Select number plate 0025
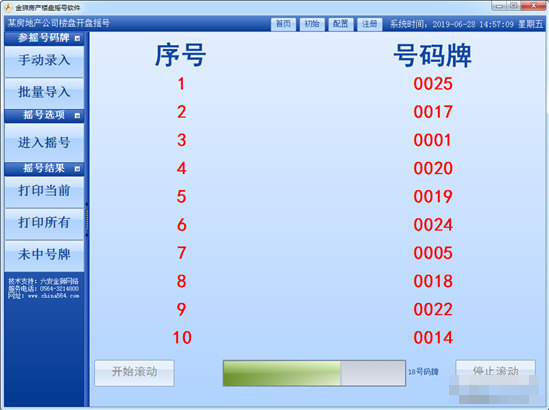The height and width of the screenshot is (410, 549). point(433,84)
